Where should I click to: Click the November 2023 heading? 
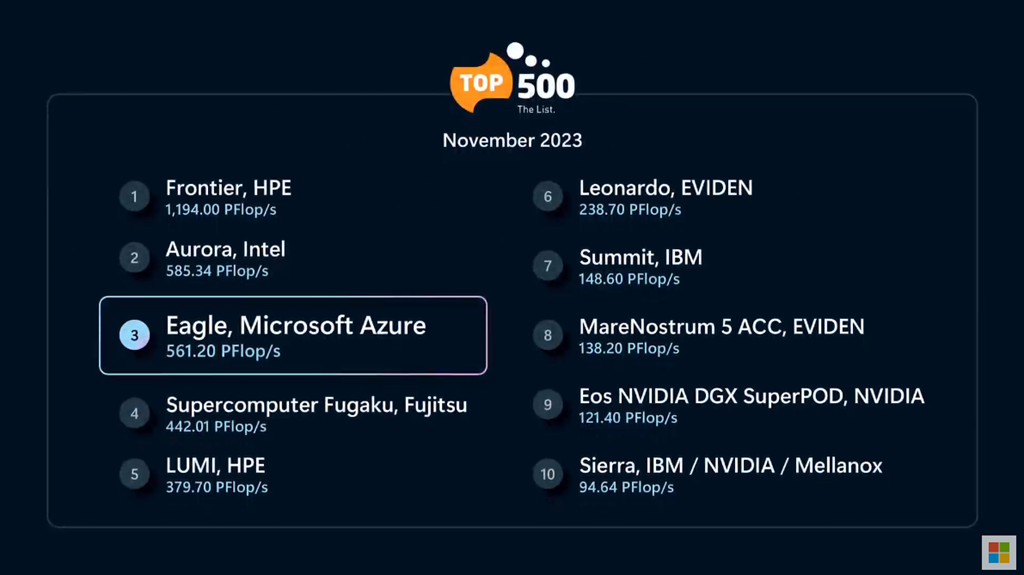(512, 140)
